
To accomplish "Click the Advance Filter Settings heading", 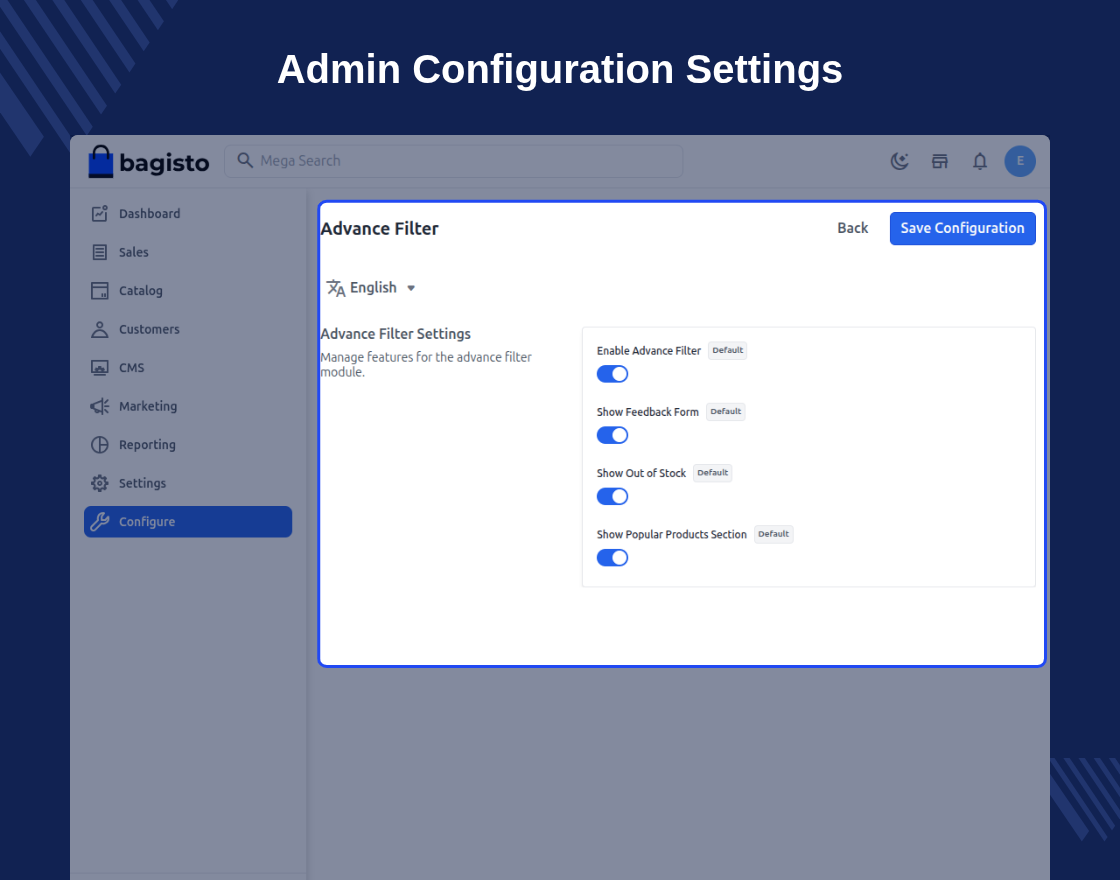I will tap(395, 334).
